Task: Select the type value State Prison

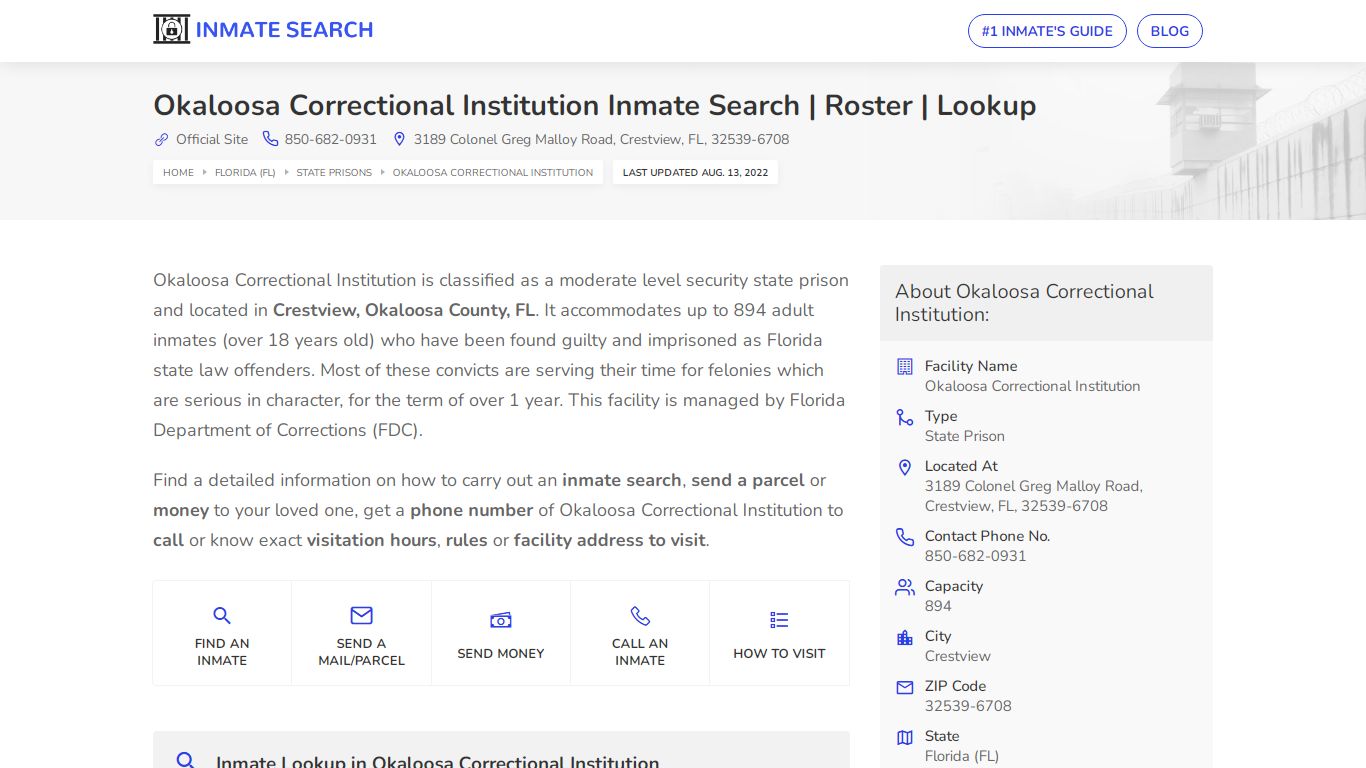Action: click(965, 436)
